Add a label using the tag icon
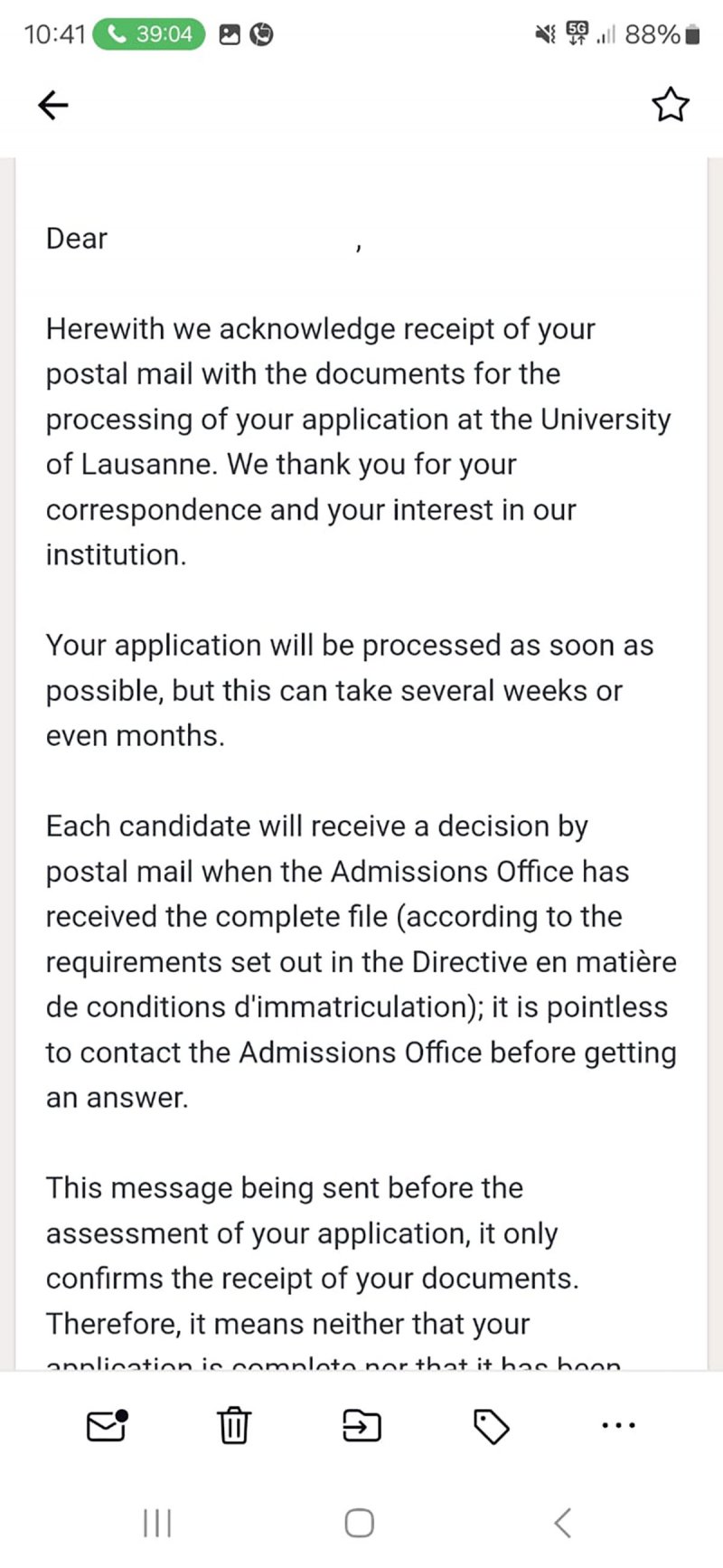The height and width of the screenshot is (1568, 723). click(491, 1426)
